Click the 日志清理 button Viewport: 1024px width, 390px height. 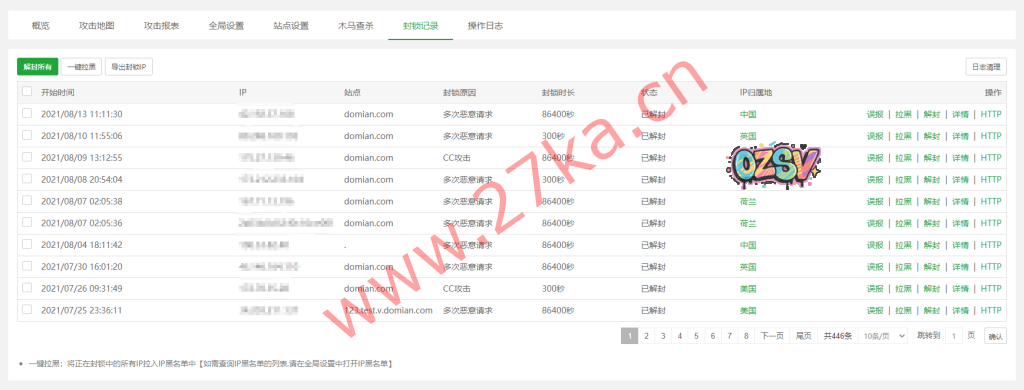coord(986,67)
